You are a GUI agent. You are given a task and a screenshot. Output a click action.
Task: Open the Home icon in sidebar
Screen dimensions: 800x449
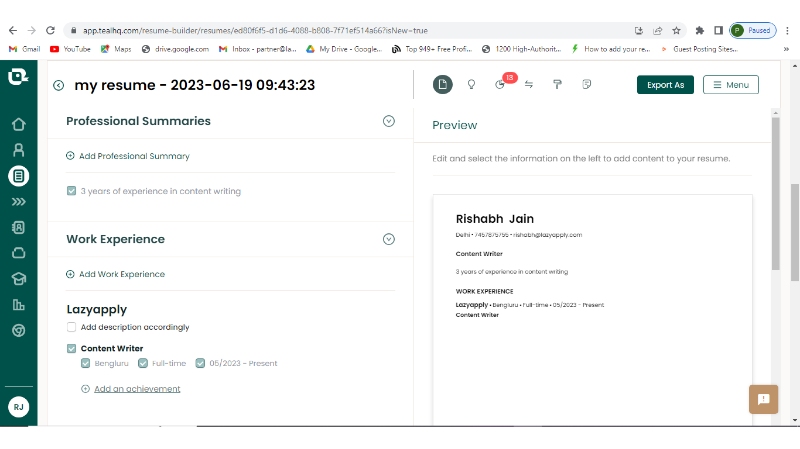point(18,125)
